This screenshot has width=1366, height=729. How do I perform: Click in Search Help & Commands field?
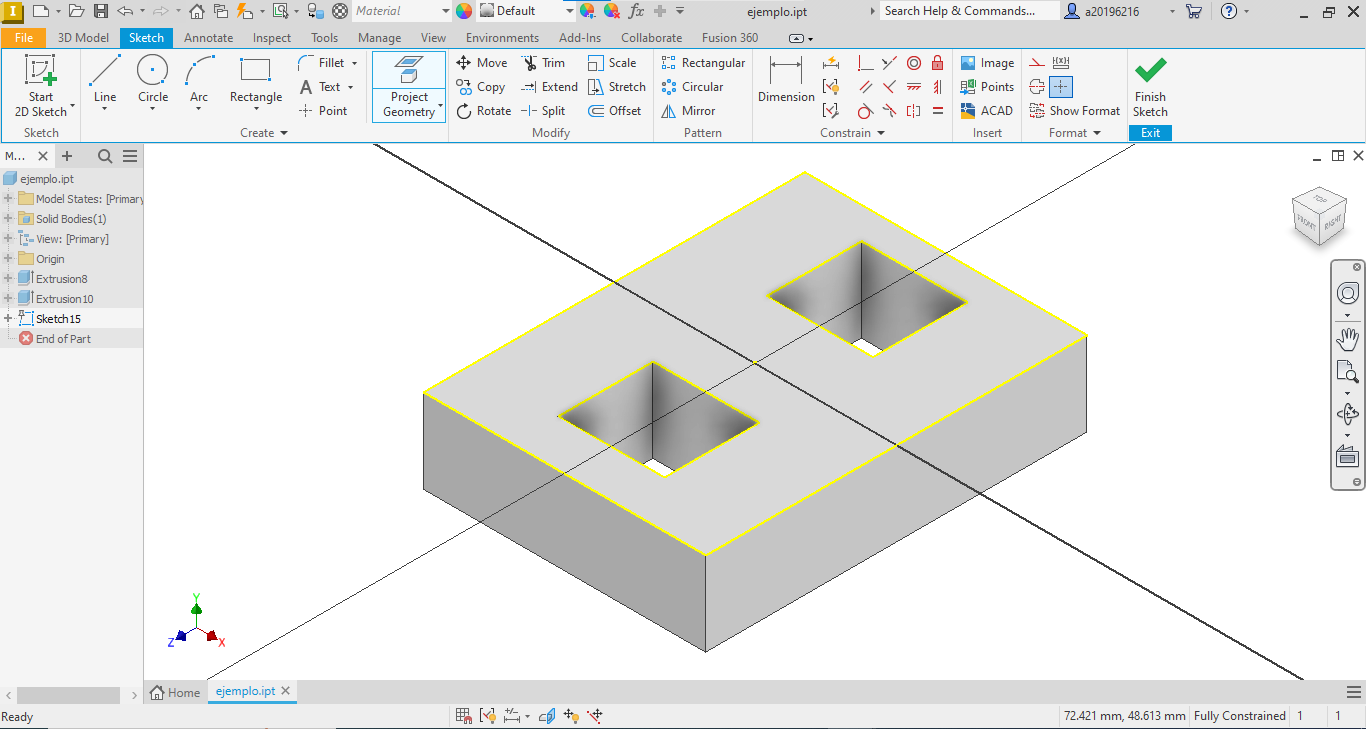coord(969,11)
